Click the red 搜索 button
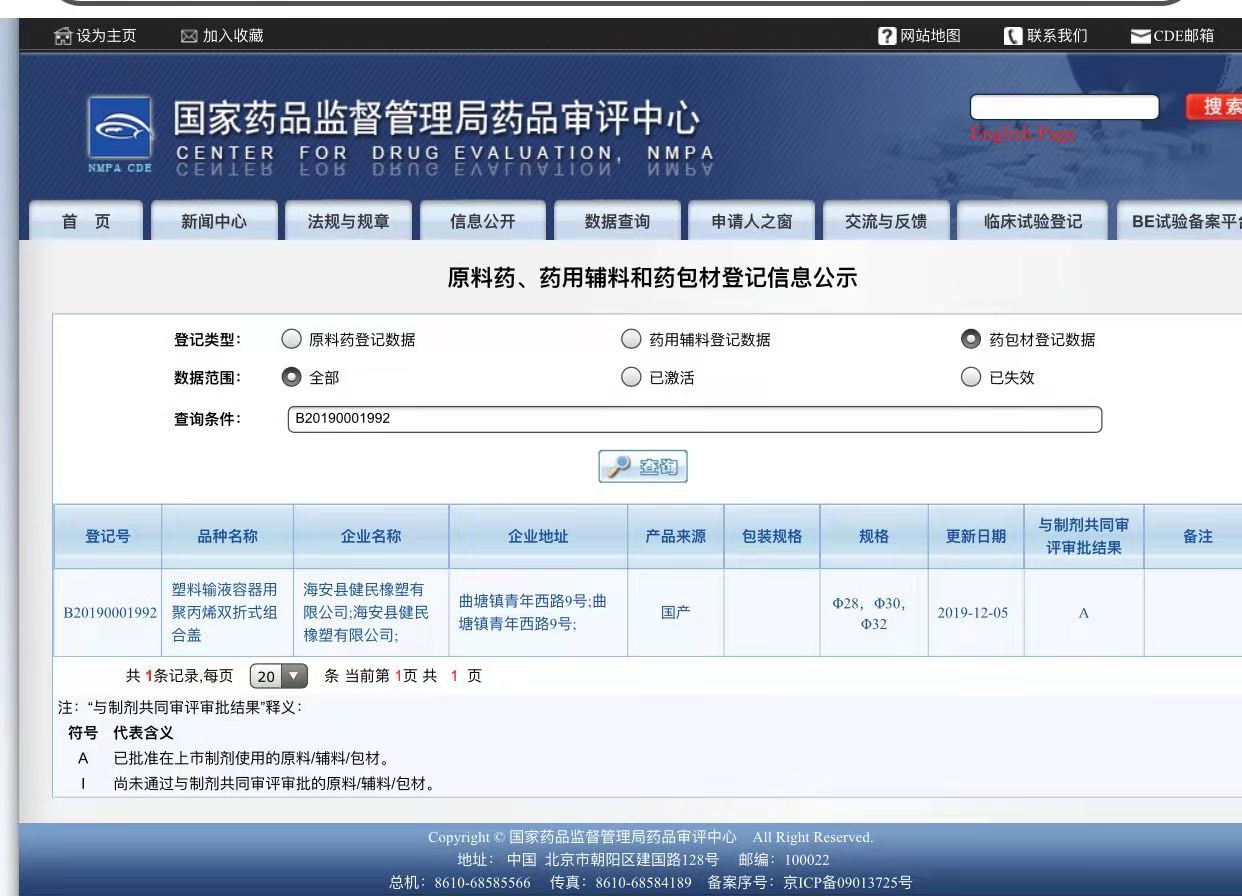The image size is (1242, 896). [x=1213, y=108]
